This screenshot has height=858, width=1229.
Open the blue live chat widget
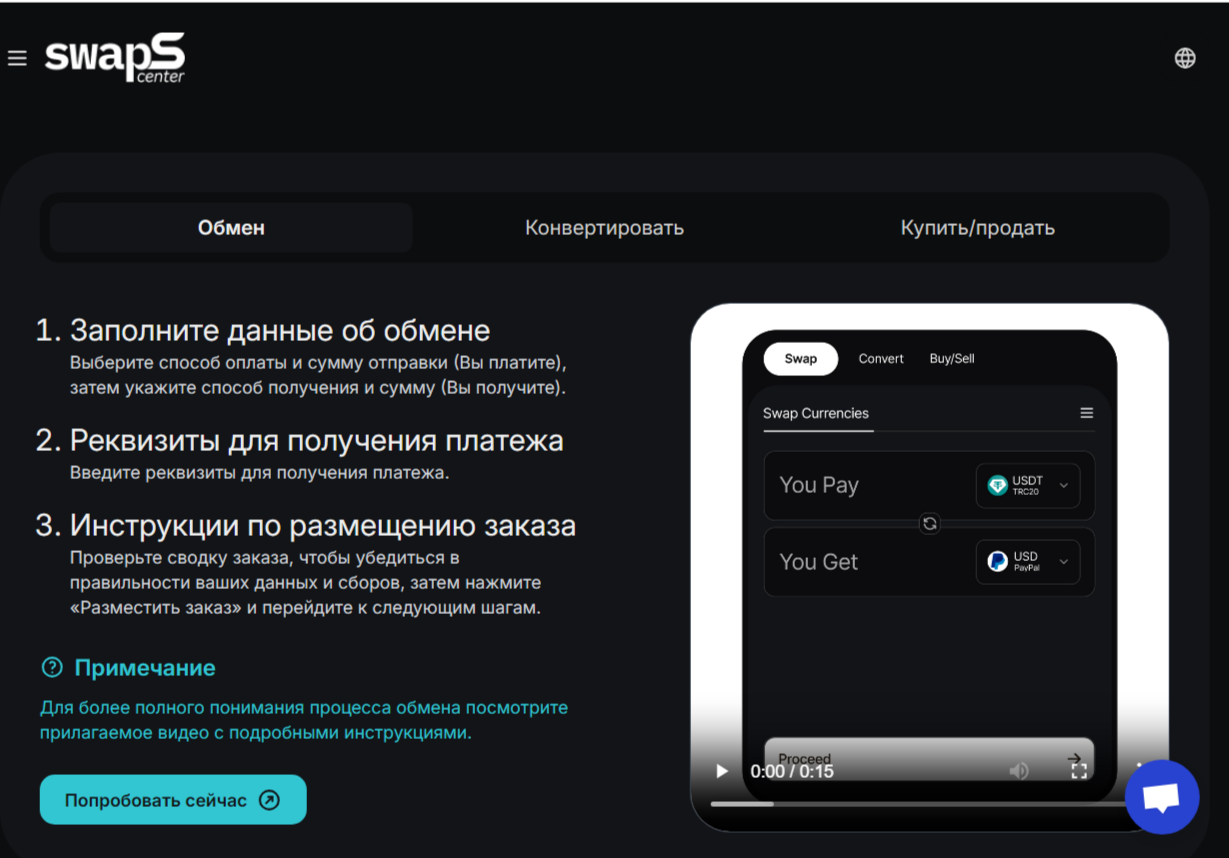(x=1161, y=797)
